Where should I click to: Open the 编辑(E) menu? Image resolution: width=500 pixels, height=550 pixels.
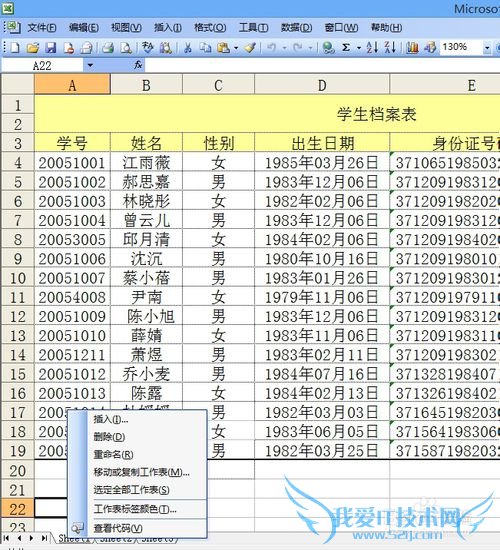pos(84,28)
